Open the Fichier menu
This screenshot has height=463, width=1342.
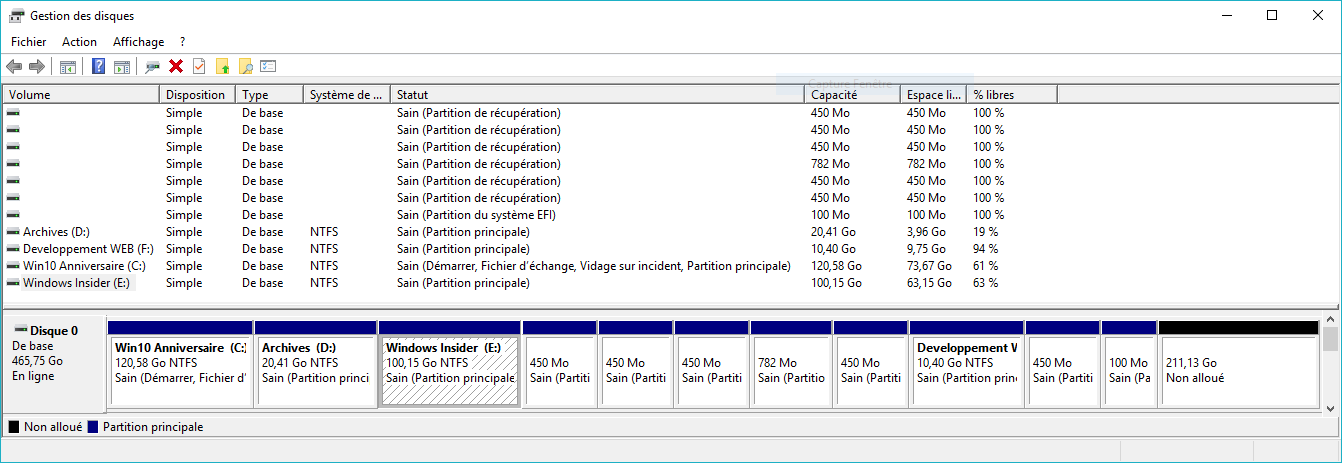click(28, 42)
